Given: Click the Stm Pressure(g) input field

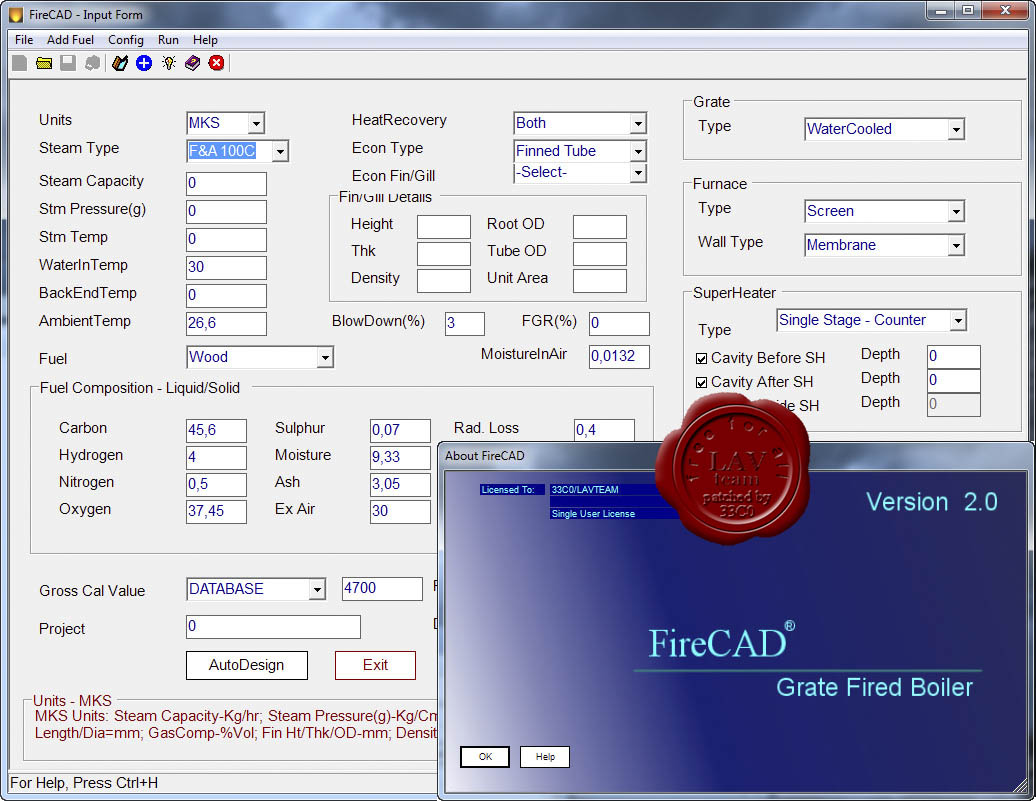Looking at the screenshot, I should click(227, 211).
